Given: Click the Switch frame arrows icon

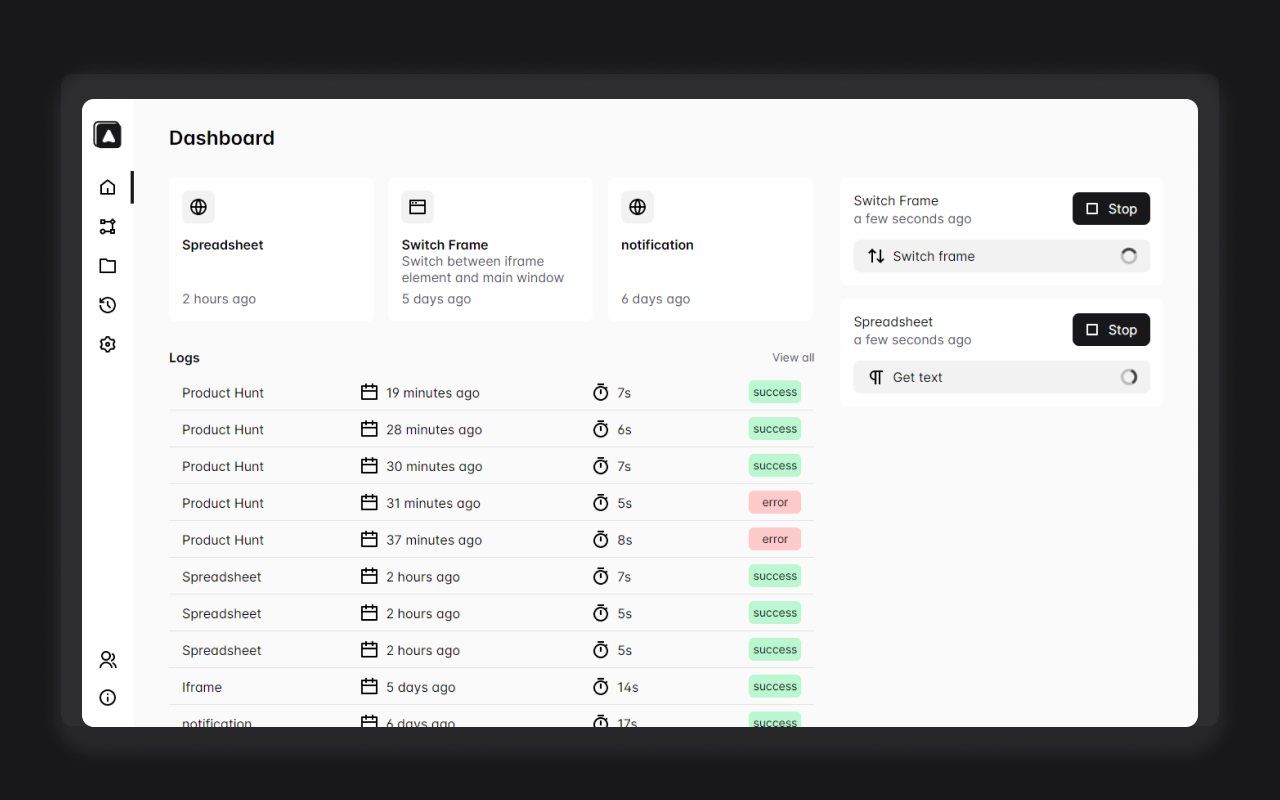Looking at the screenshot, I should pos(876,256).
